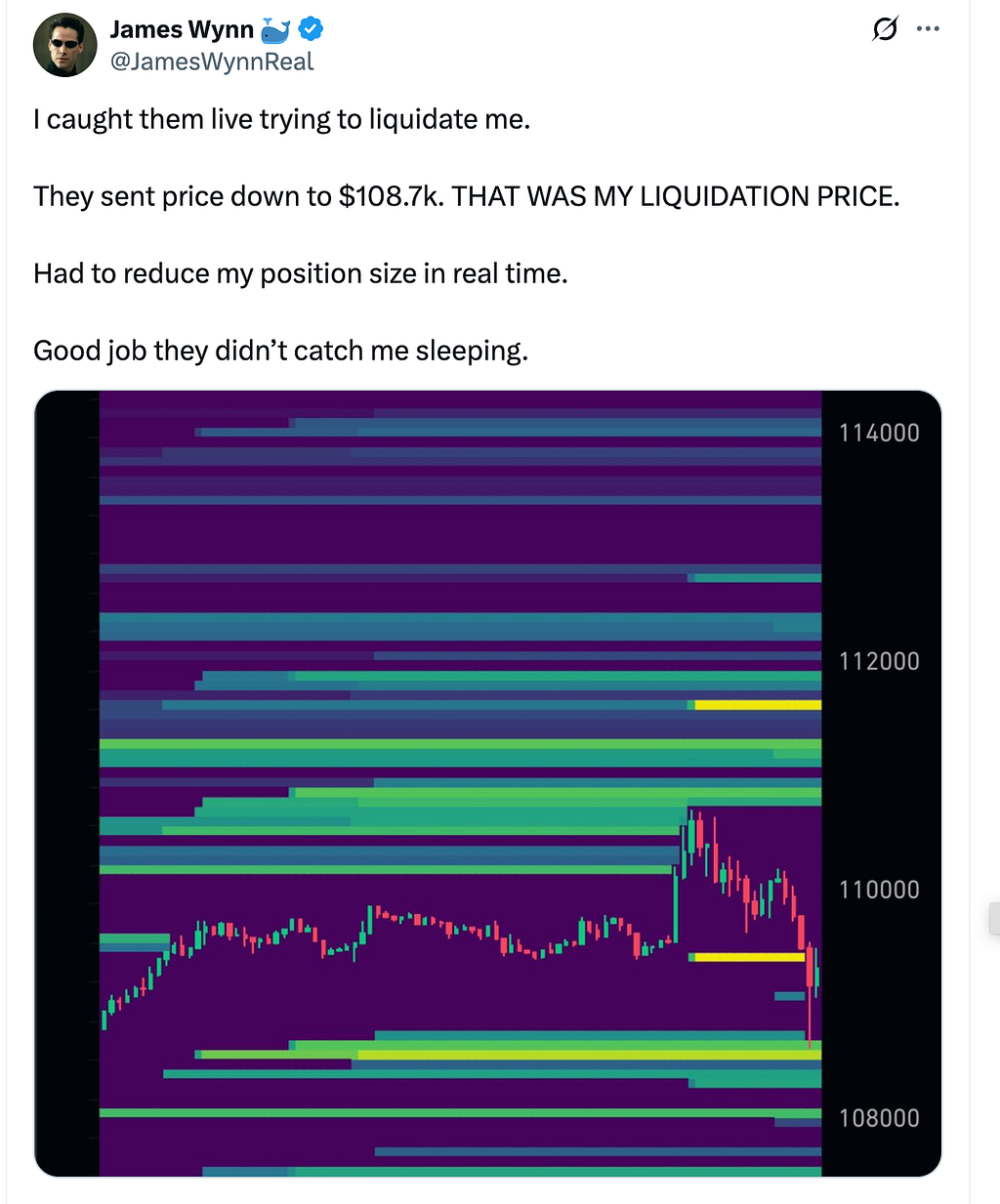The width and height of the screenshot is (1000, 1204).
Task: Open the liquidation heatmap chart image
Action: tap(487, 783)
